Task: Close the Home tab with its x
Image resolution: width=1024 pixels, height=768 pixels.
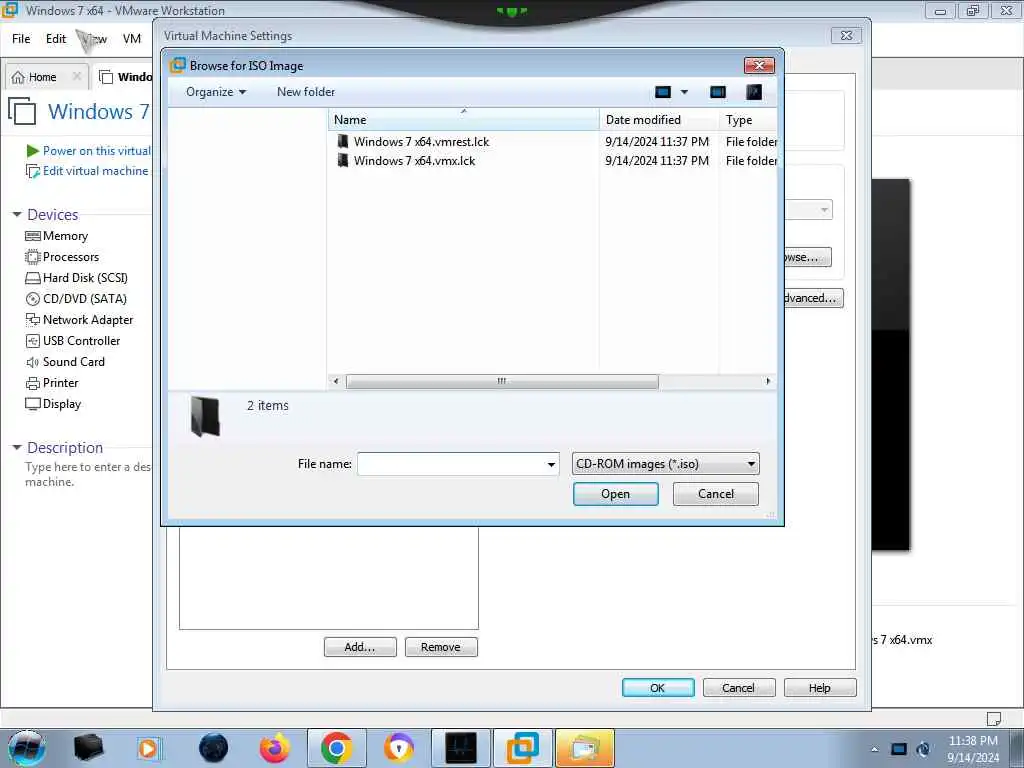Action: pos(76,76)
